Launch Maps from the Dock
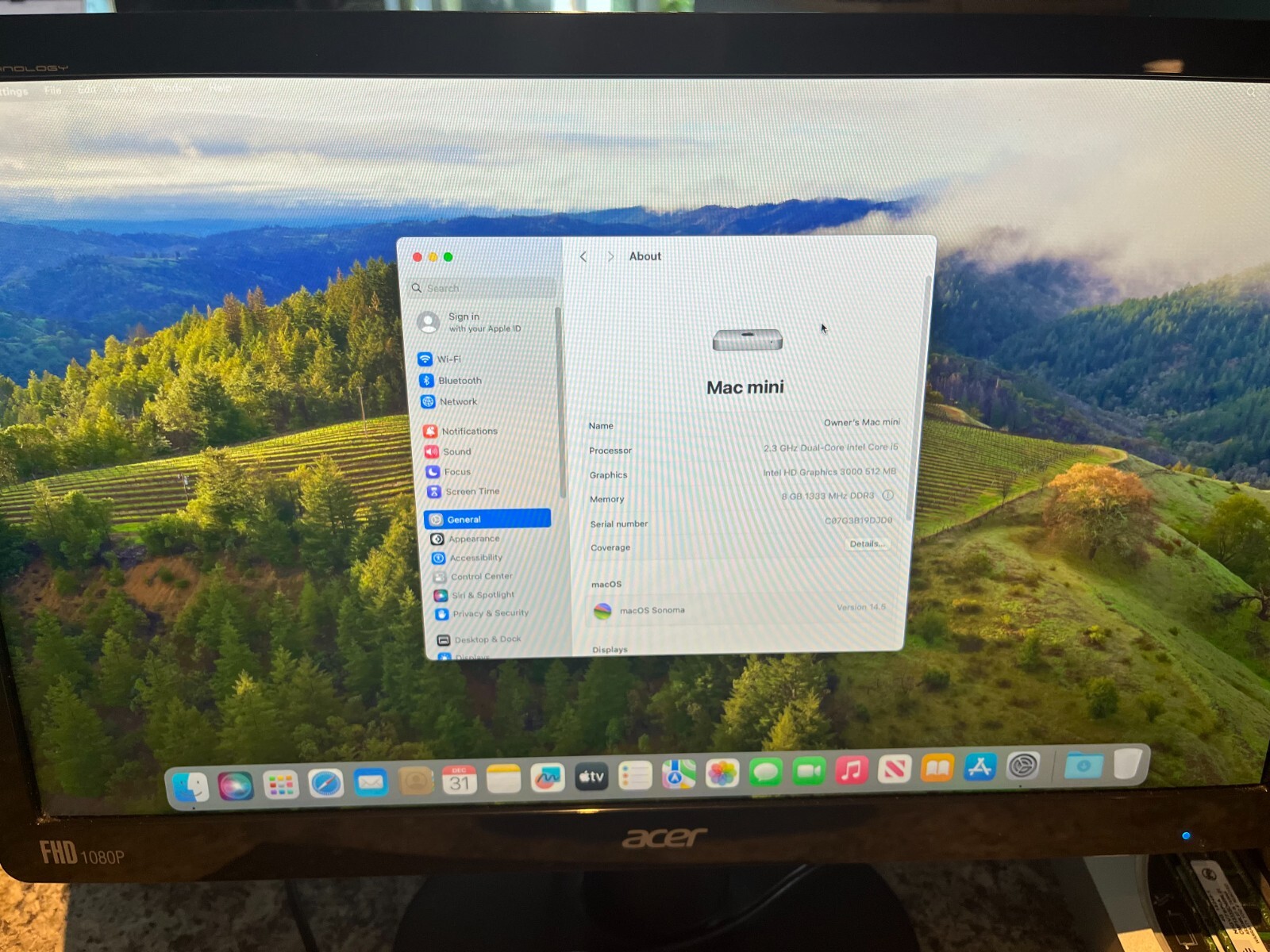 click(679, 775)
